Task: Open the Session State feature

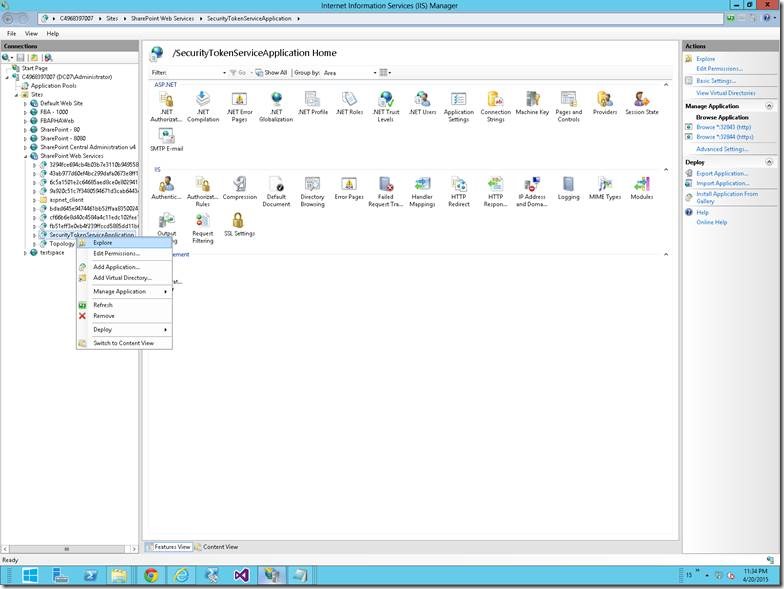Action: [x=642, y=104]
